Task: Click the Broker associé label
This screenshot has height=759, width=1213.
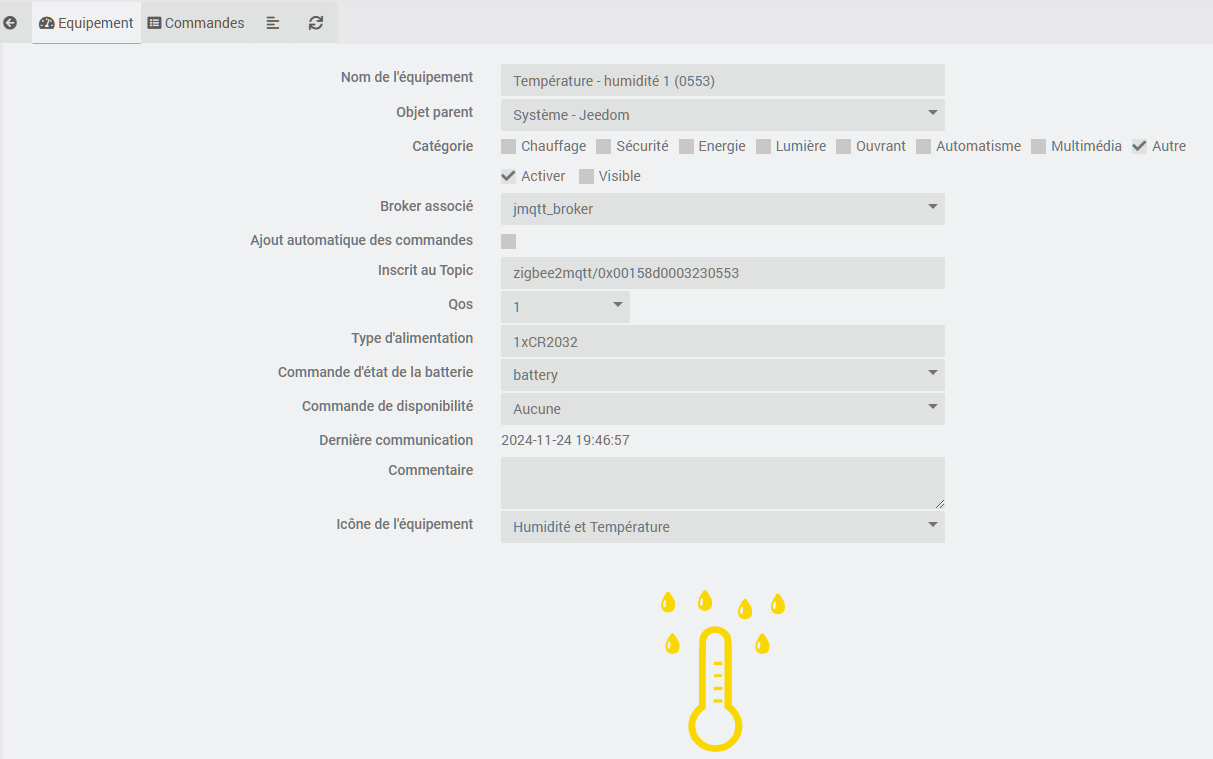Action: tap(427, 206)
